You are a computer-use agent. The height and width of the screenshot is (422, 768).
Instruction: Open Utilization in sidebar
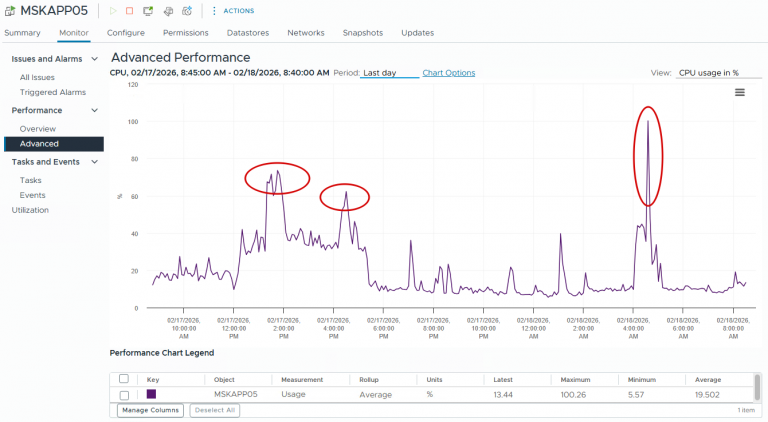coord(30,210)
